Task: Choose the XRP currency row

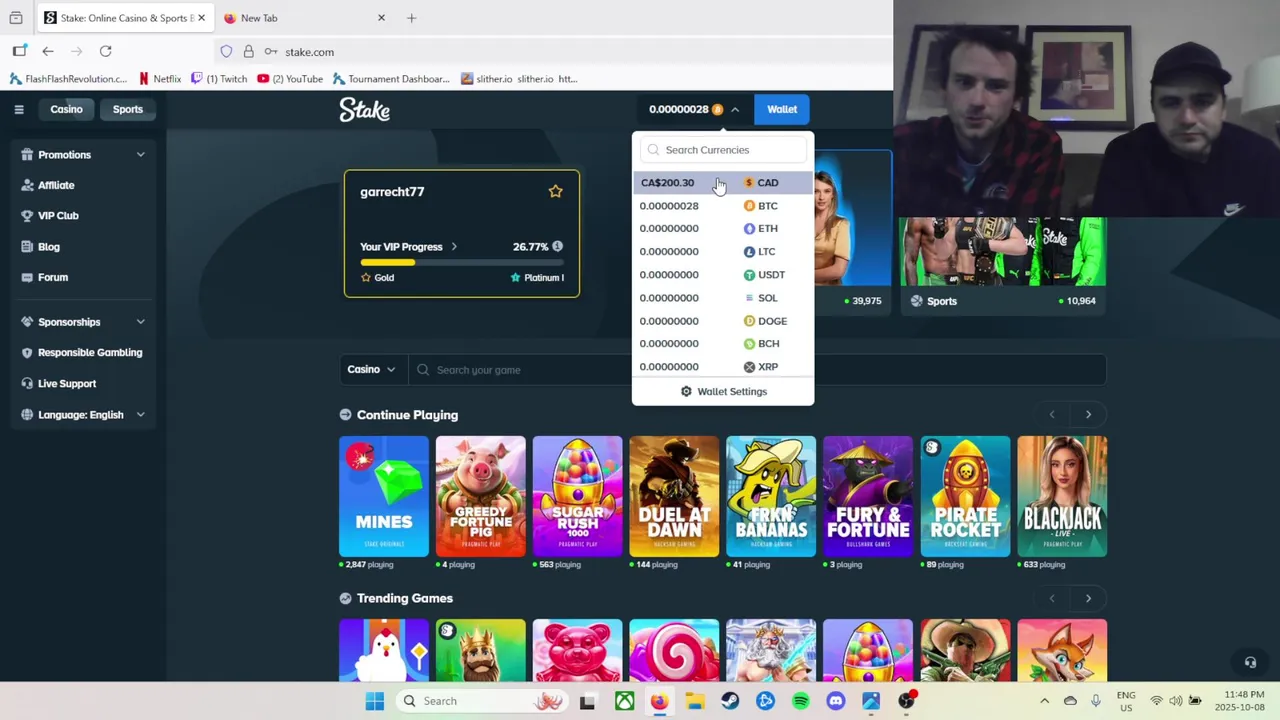Action: point(723,367)
